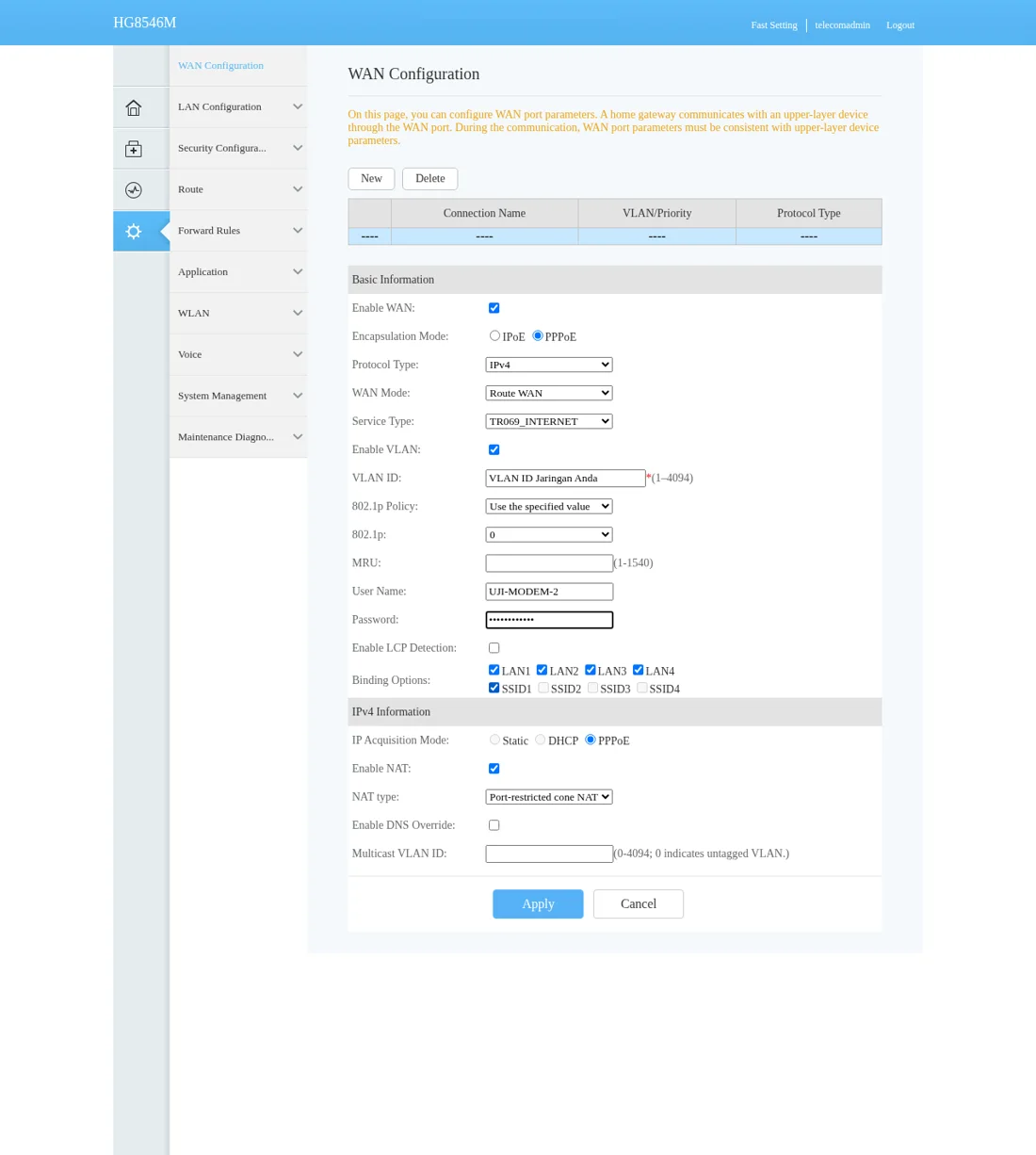The height and width of the screenshot is (1155, 1036).
Task: Click the VLAN/Priority column header
Action: click(656, 214)
